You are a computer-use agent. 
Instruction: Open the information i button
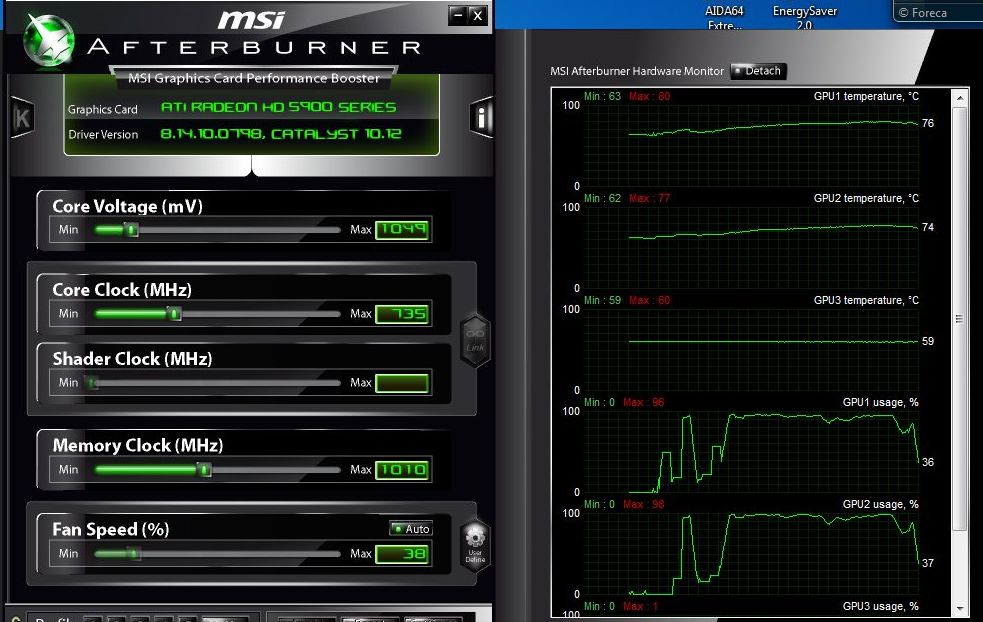[x=481, y=117]
